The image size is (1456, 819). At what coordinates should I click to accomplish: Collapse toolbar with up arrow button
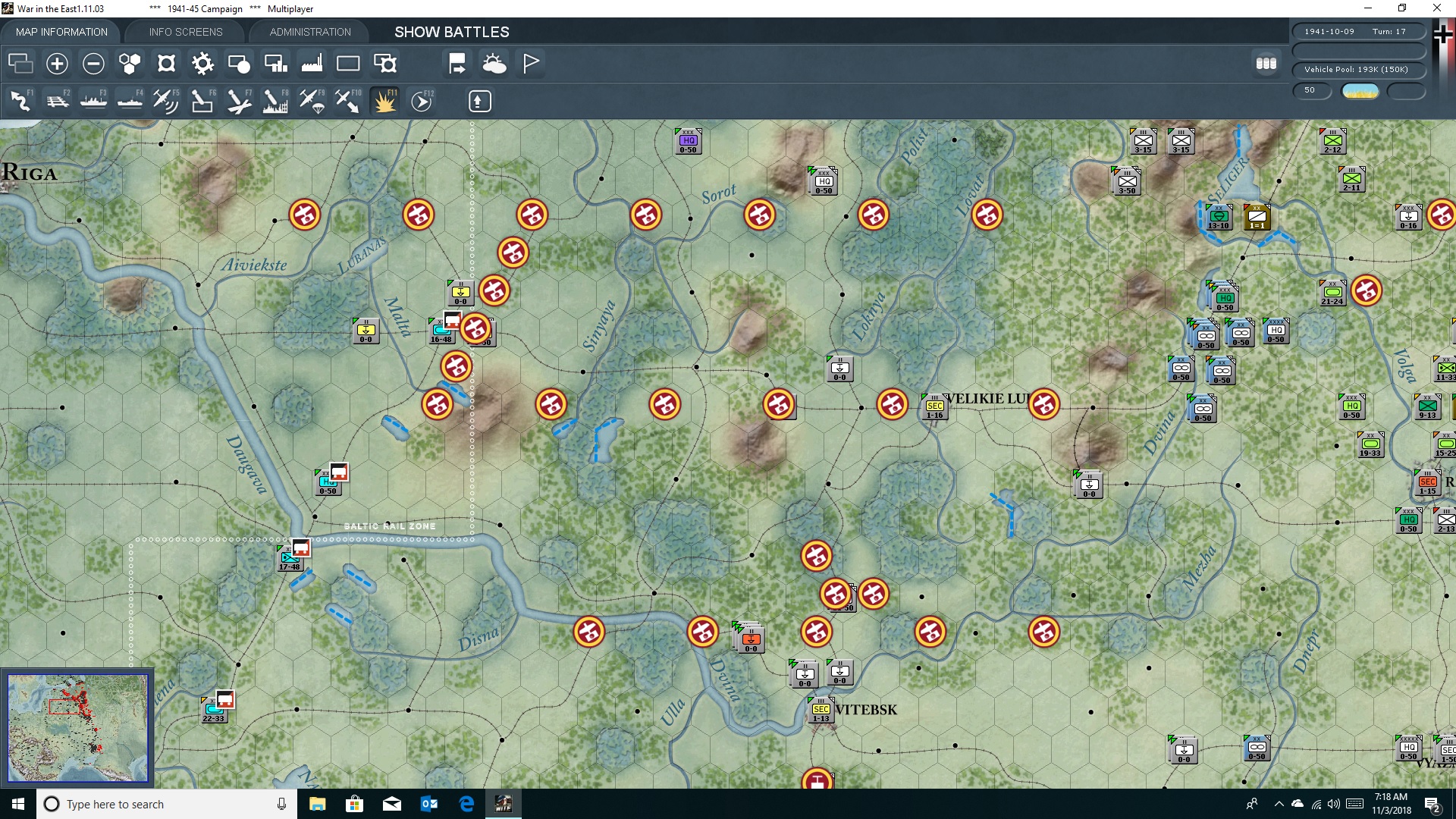pyautogui.click(x=479, y=101)
